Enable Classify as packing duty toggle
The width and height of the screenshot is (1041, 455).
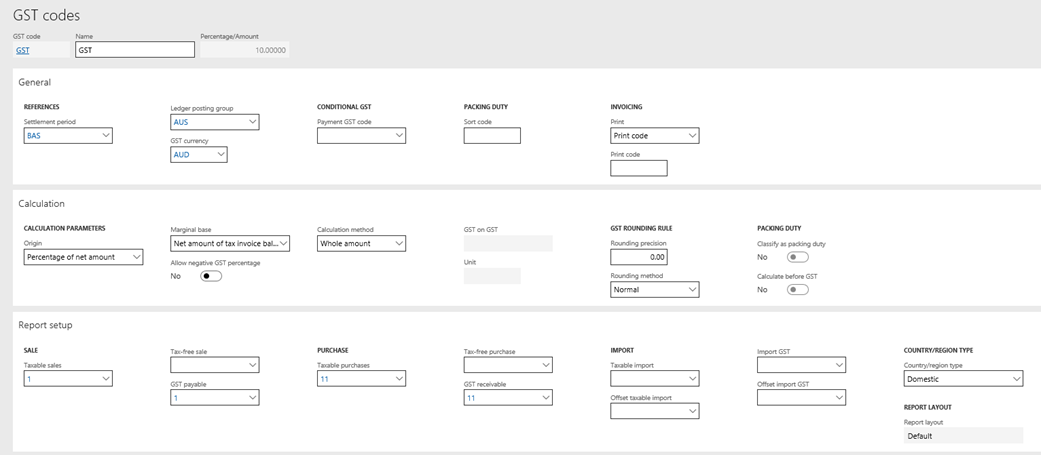tap(797, 257)
